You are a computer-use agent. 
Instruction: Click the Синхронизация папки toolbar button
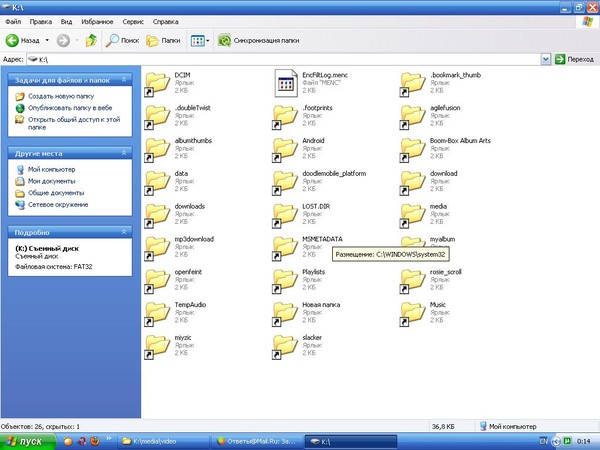[x=260, y=41]
